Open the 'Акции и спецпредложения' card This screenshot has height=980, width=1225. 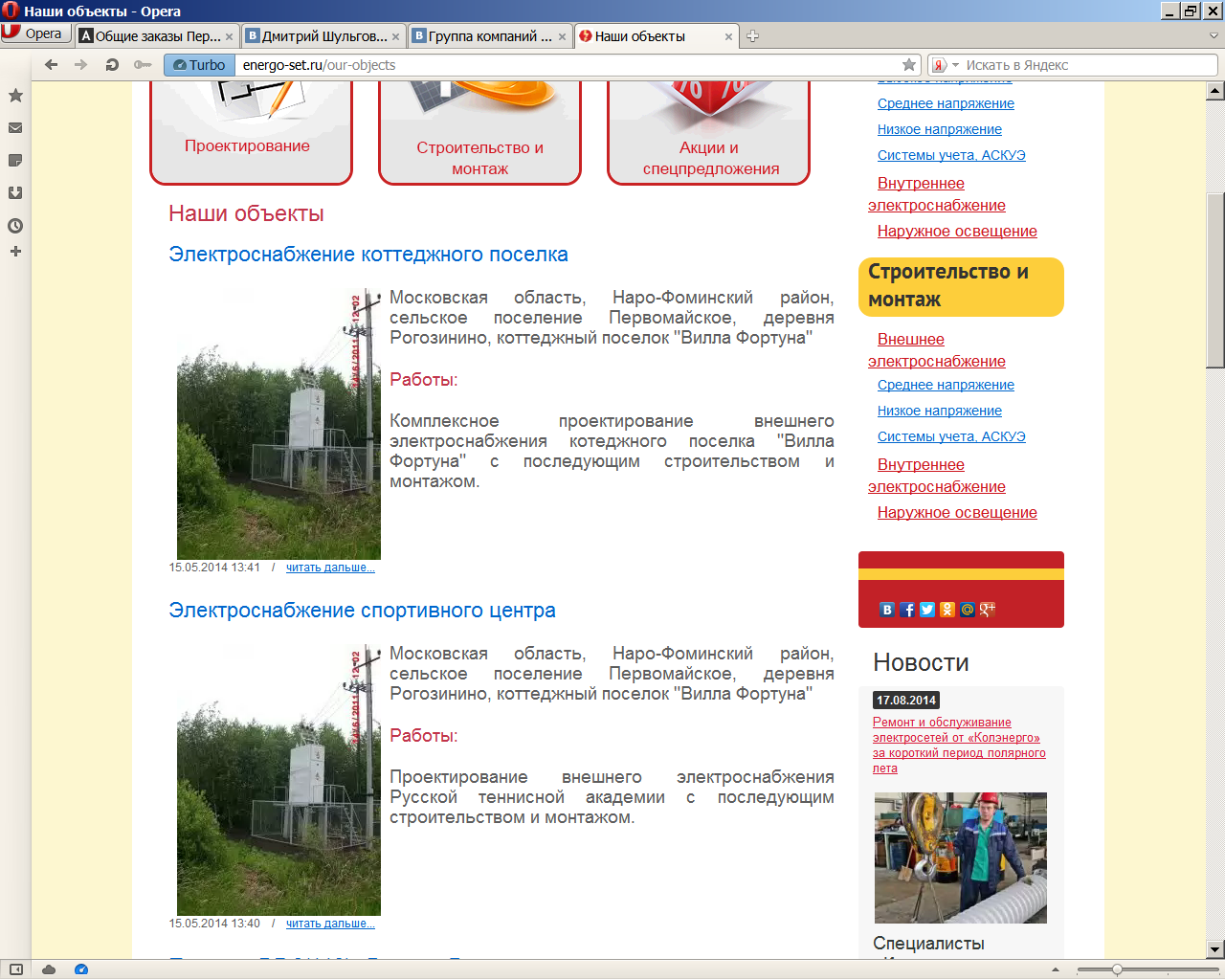pyautogui.click(x=708, y=132)
